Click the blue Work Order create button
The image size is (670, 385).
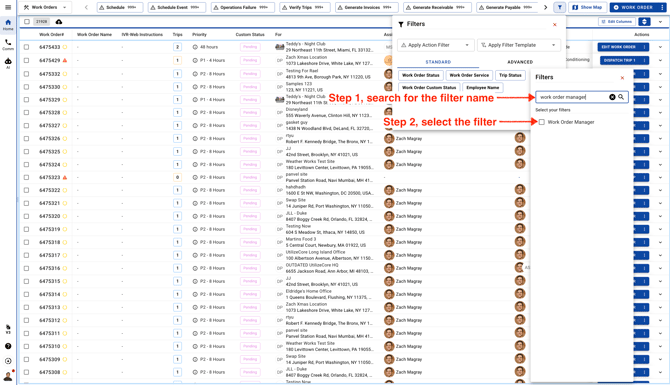tap(634, 7)
